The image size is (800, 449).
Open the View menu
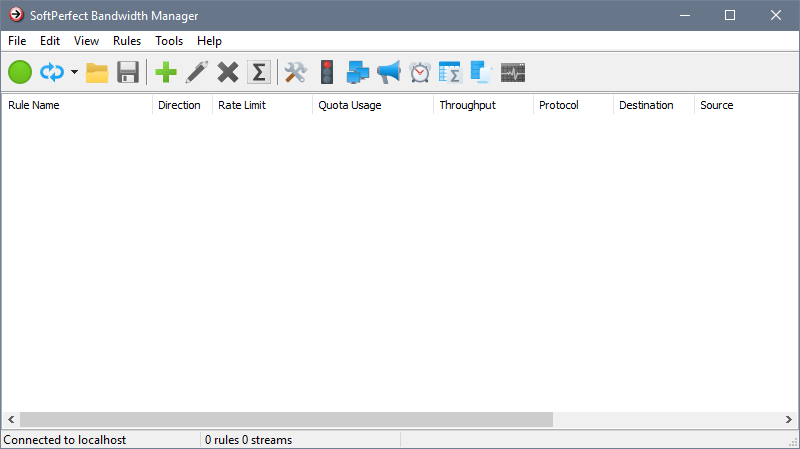(x=86, y=41)
